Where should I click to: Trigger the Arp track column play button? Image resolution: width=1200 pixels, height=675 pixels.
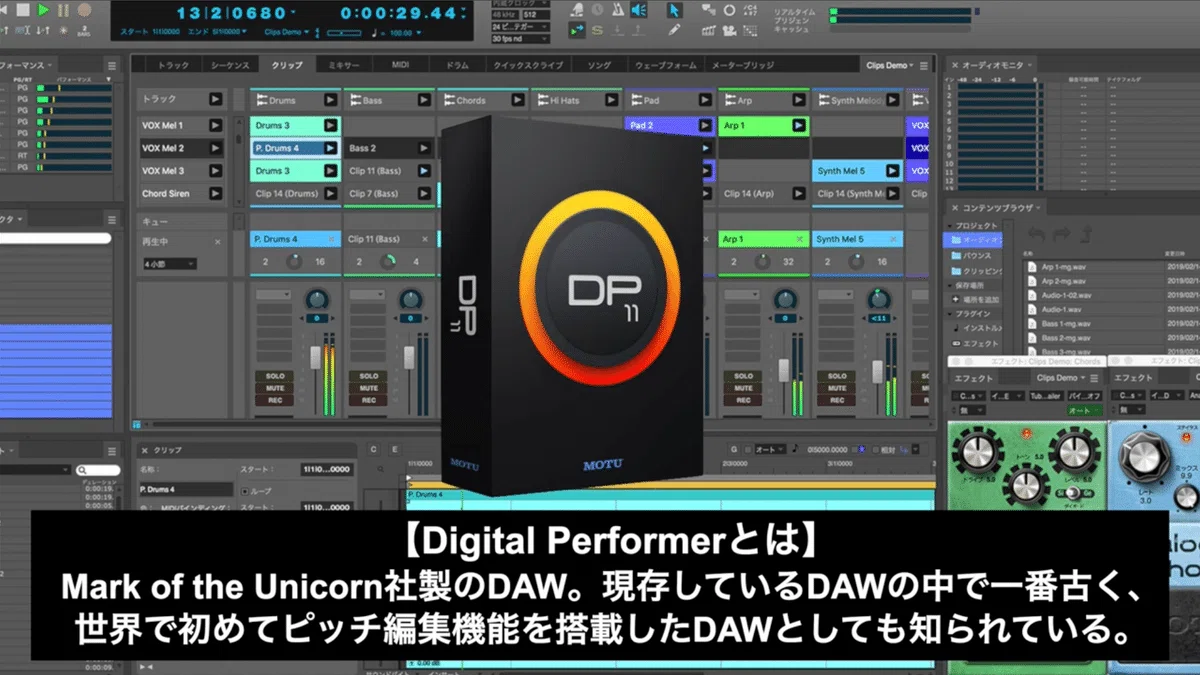click(798, 100)
